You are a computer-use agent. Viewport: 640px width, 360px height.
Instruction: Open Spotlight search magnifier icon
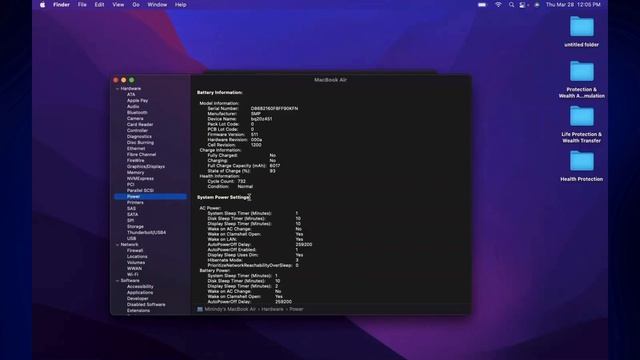tap(511, 5)
